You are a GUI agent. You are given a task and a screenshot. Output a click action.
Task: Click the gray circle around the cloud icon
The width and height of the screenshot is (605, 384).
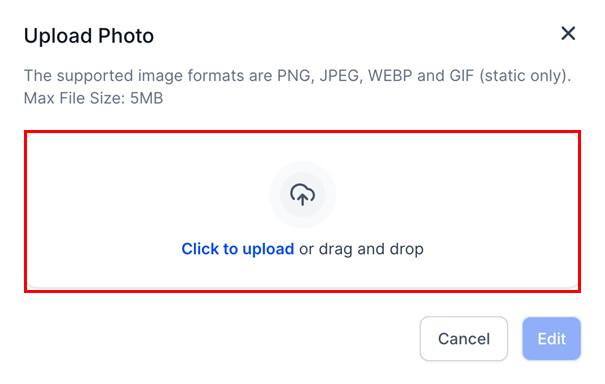(302, 195)
